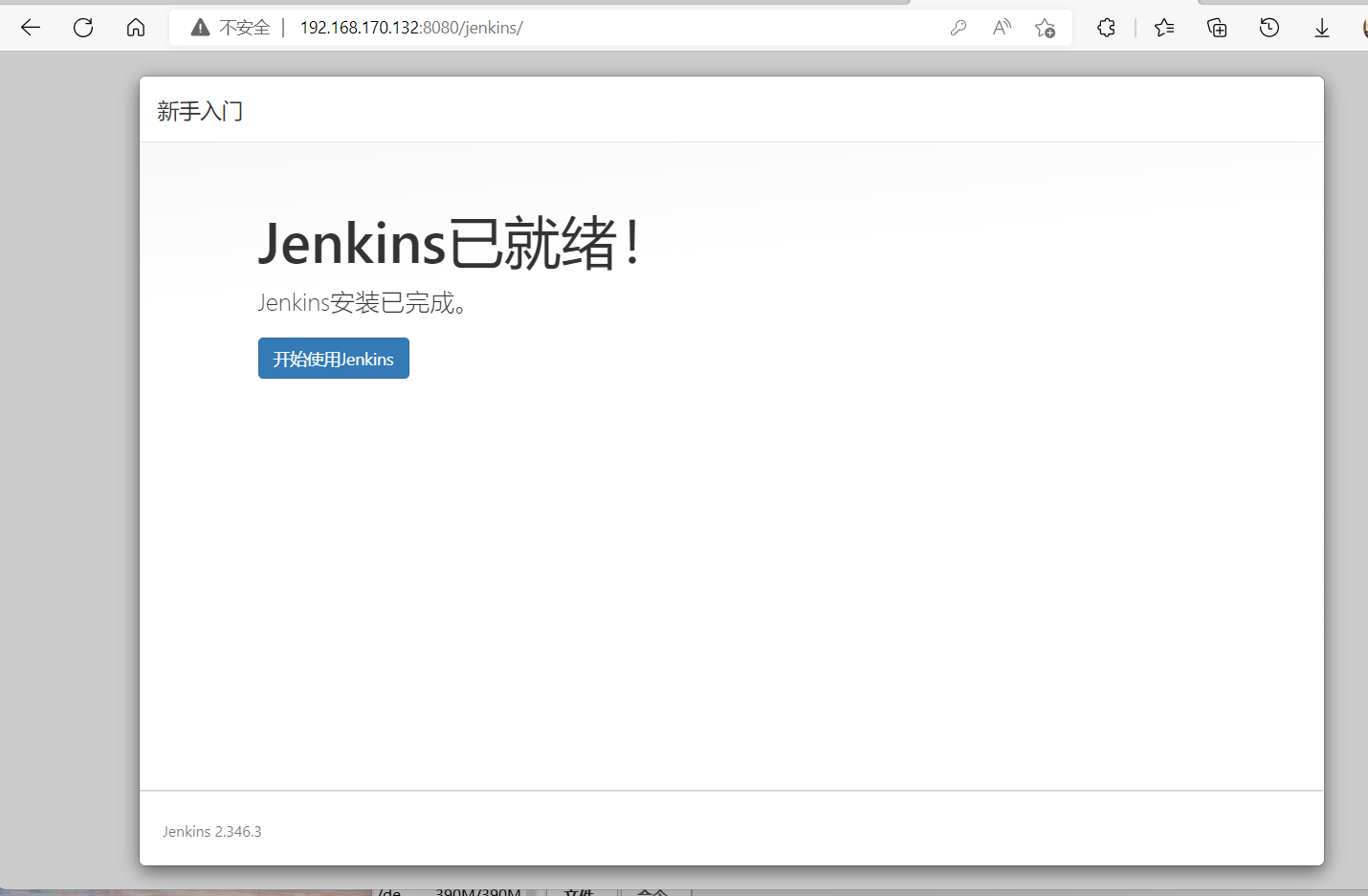The width and height of the screenshot is (1368, 896).
Task: Open the browser extensions menu
Action: tap(1107, 28)
